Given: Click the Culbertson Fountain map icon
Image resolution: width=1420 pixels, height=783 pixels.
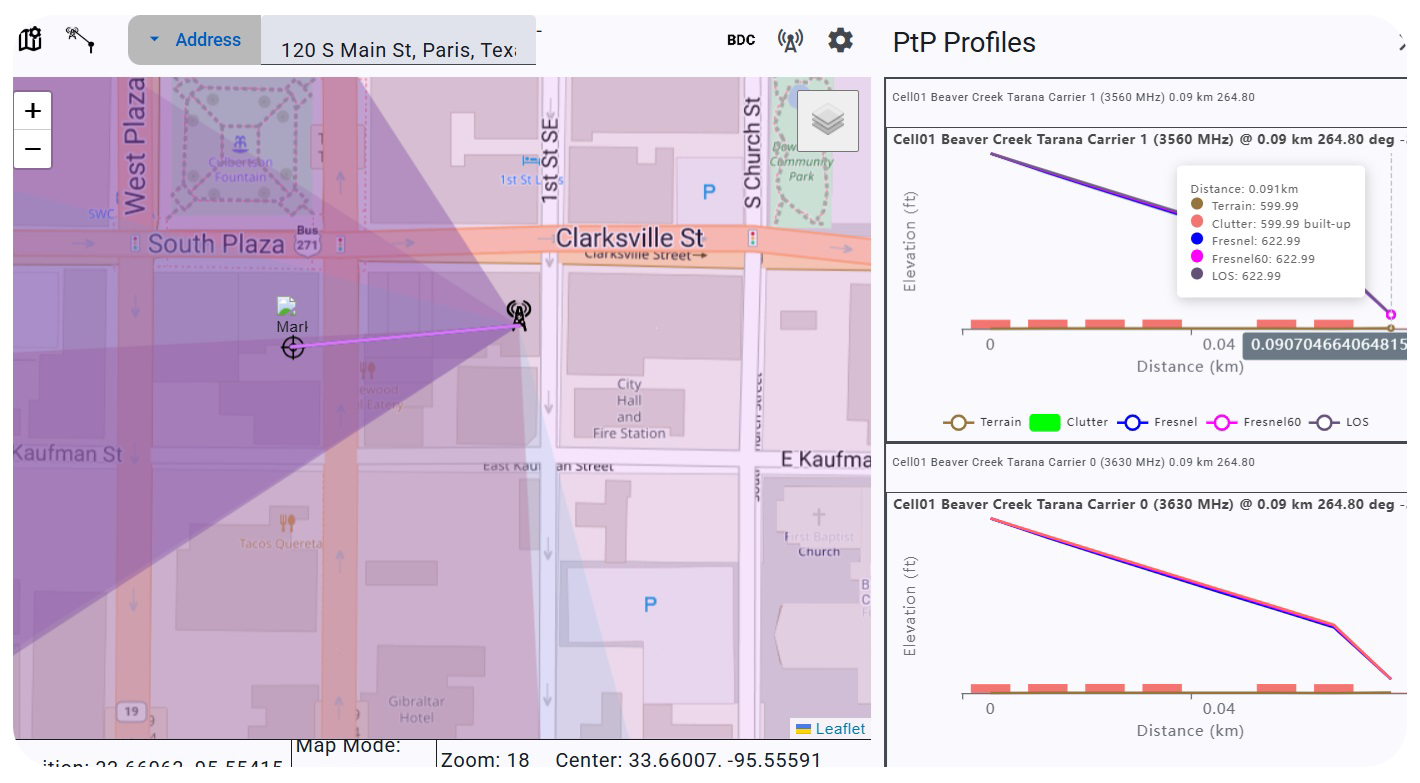Looking at the screenshot, I should click(x=240, y=145).
